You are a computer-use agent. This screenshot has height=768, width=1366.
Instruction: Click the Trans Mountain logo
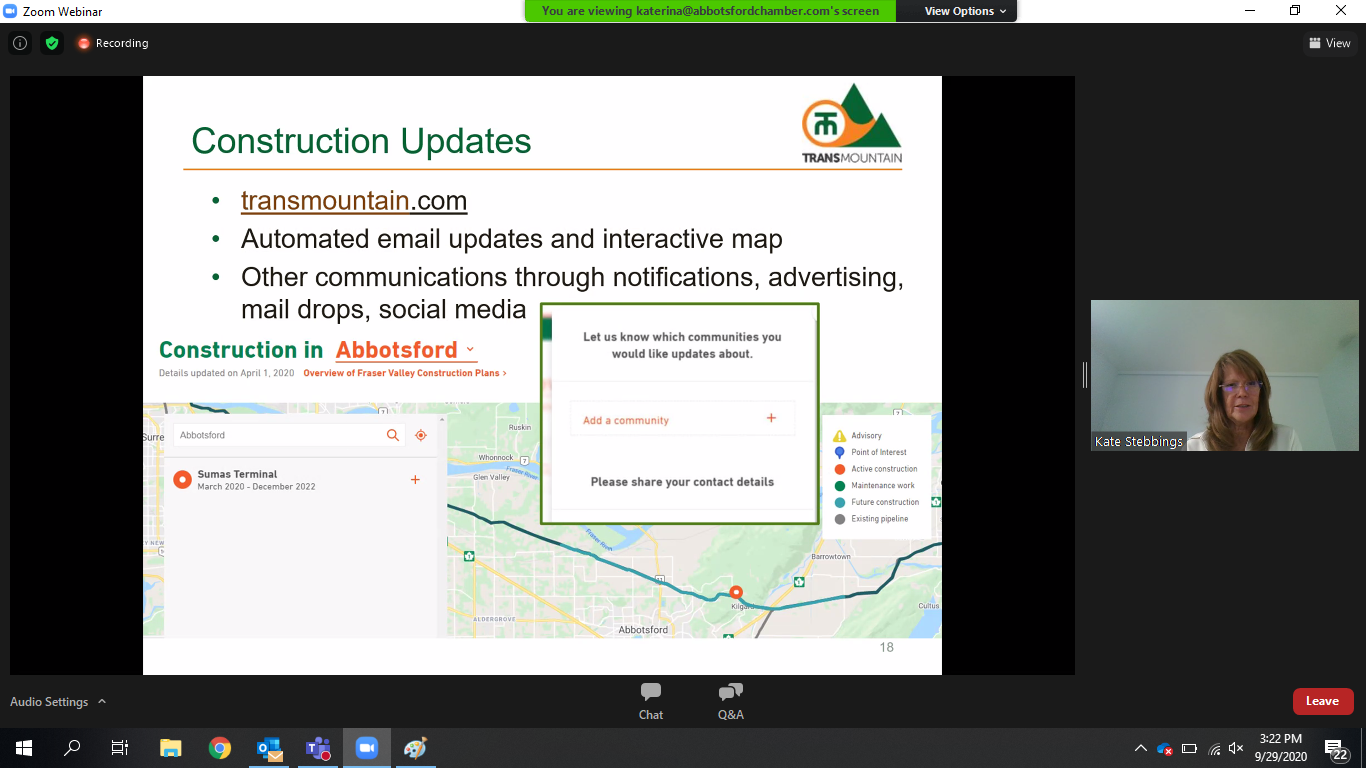[x=852, y=124]
